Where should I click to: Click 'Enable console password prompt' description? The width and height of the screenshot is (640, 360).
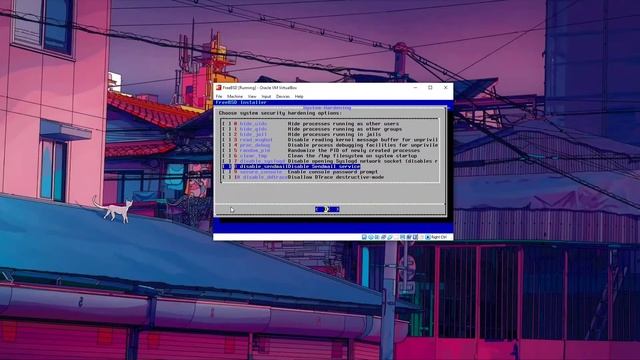[x=333, y=172]
